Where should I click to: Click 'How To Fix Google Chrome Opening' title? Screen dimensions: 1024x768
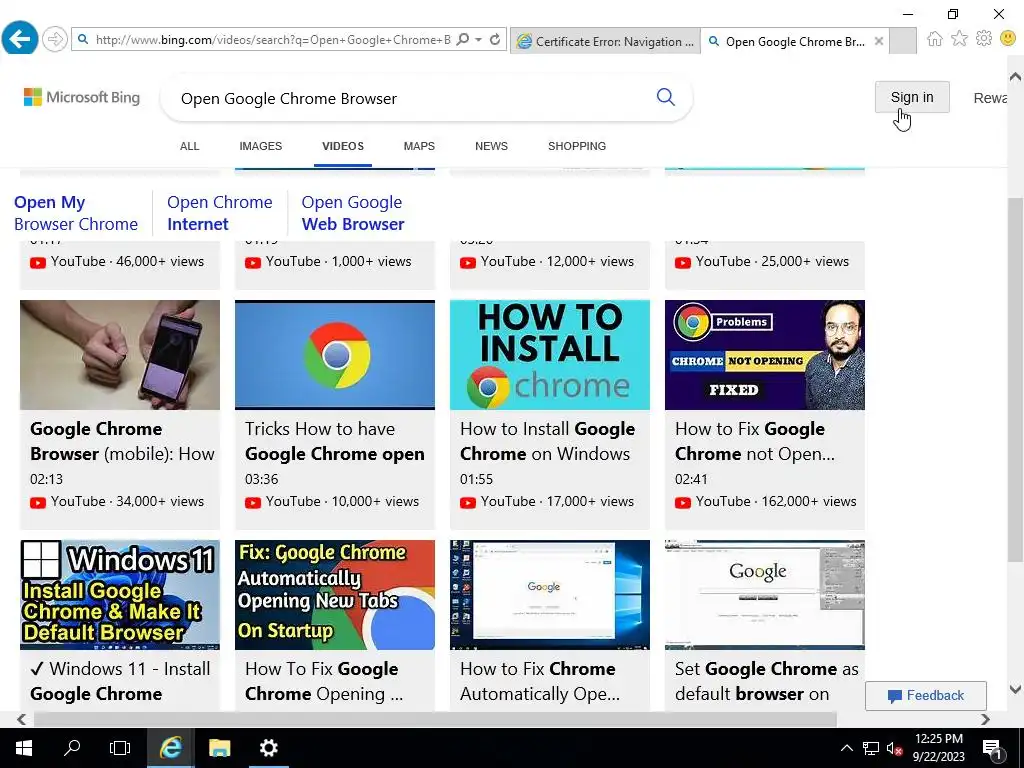324,681
